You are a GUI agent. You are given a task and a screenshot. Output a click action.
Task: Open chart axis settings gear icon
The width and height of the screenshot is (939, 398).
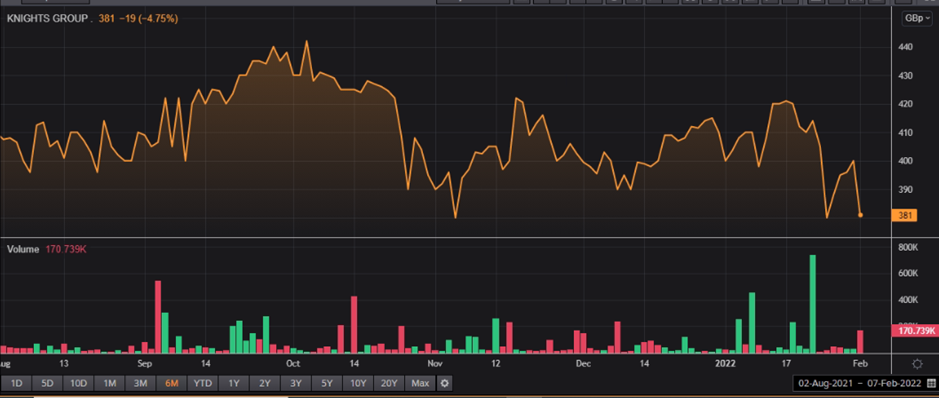pyautogui.click(x=917, y=364)
